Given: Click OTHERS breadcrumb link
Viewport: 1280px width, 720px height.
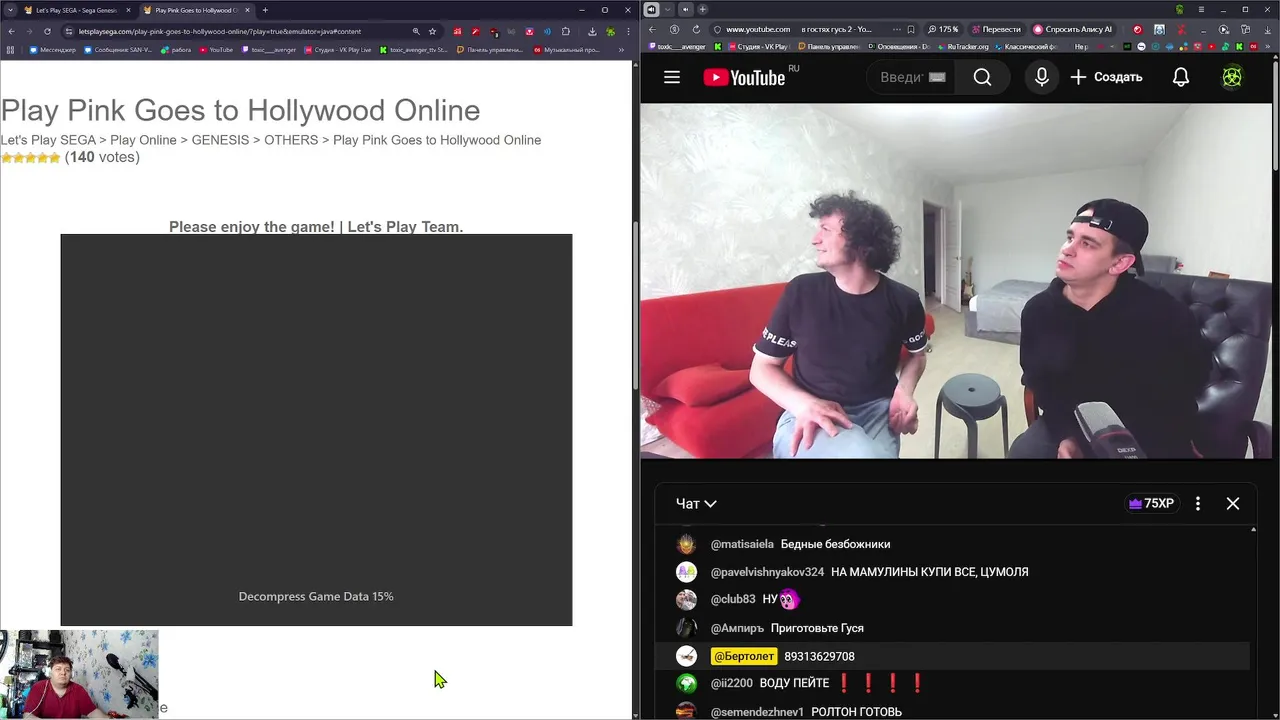Looking at the screenshot, I should [291, 140].
